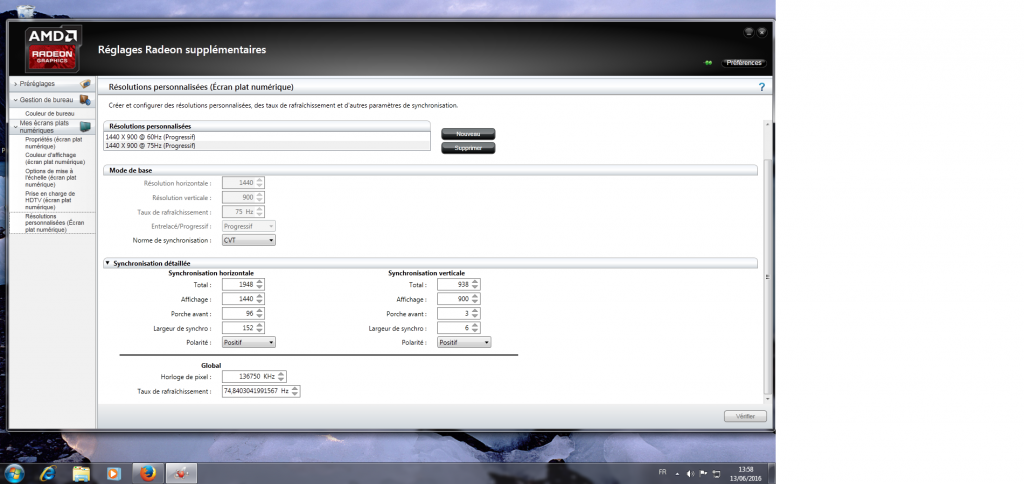Screen dimensions: 1024x484
Task: Click the Gestion de bureau icon
Action: 85,100
